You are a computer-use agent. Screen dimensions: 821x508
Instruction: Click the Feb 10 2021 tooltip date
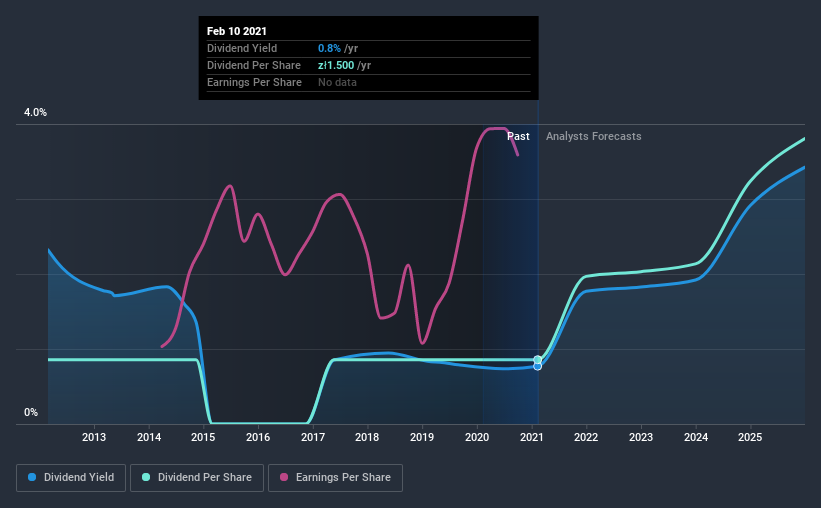pos(237,31)
